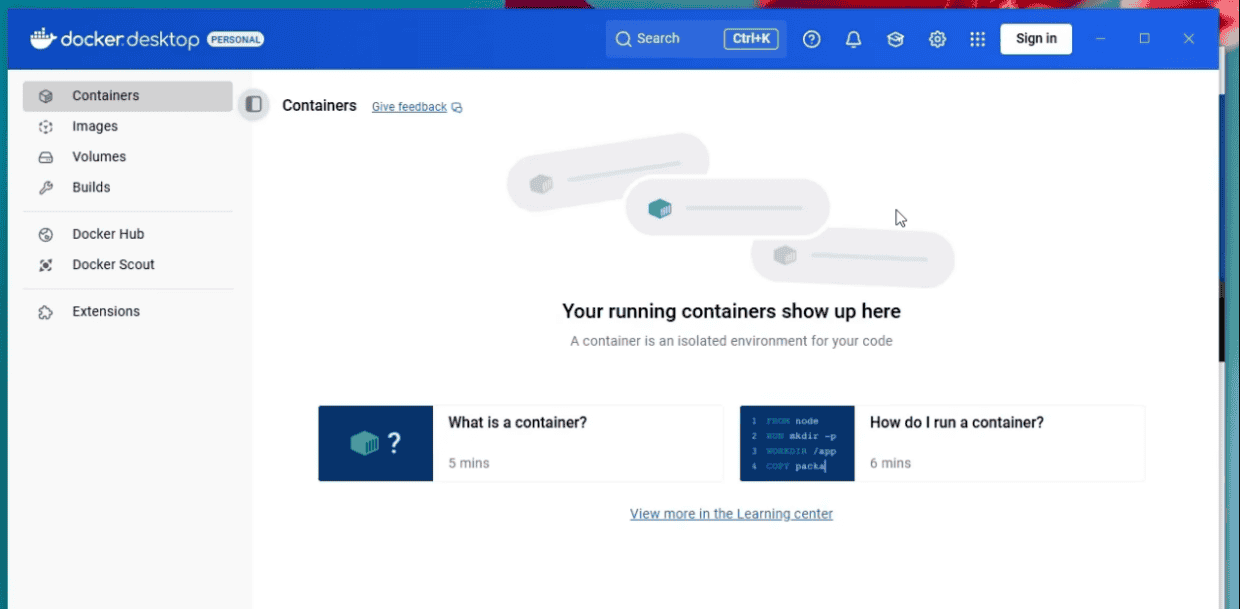Image resolution: width=1240 pixels, height=609 pixels.
Task: Select Builds in the sidebar
Action: coord(91,187)
